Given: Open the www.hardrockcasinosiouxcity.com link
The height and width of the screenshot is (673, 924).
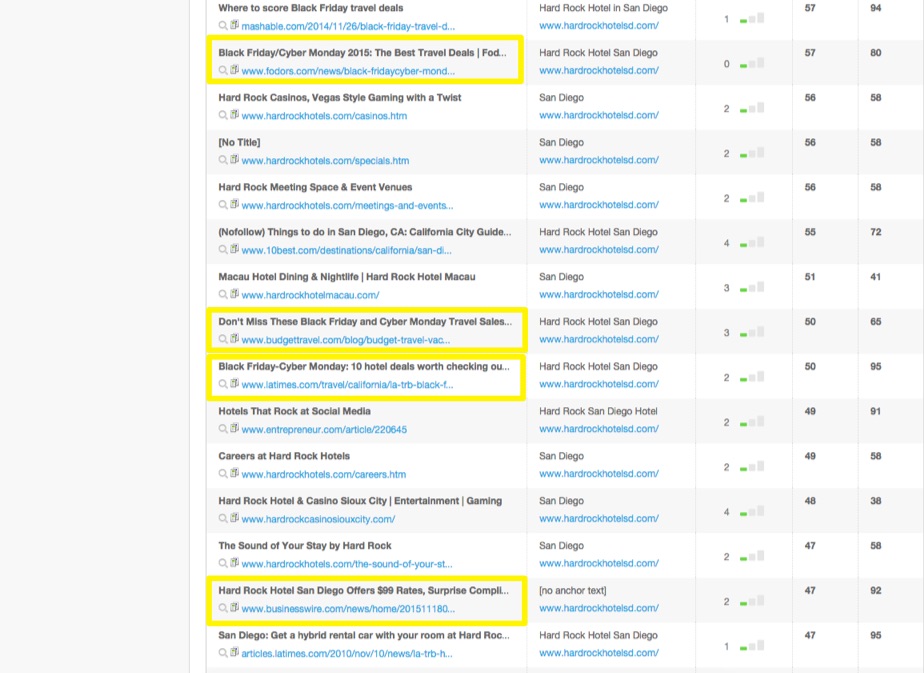Looking at the screenshot, I should (x=318, y=519).
